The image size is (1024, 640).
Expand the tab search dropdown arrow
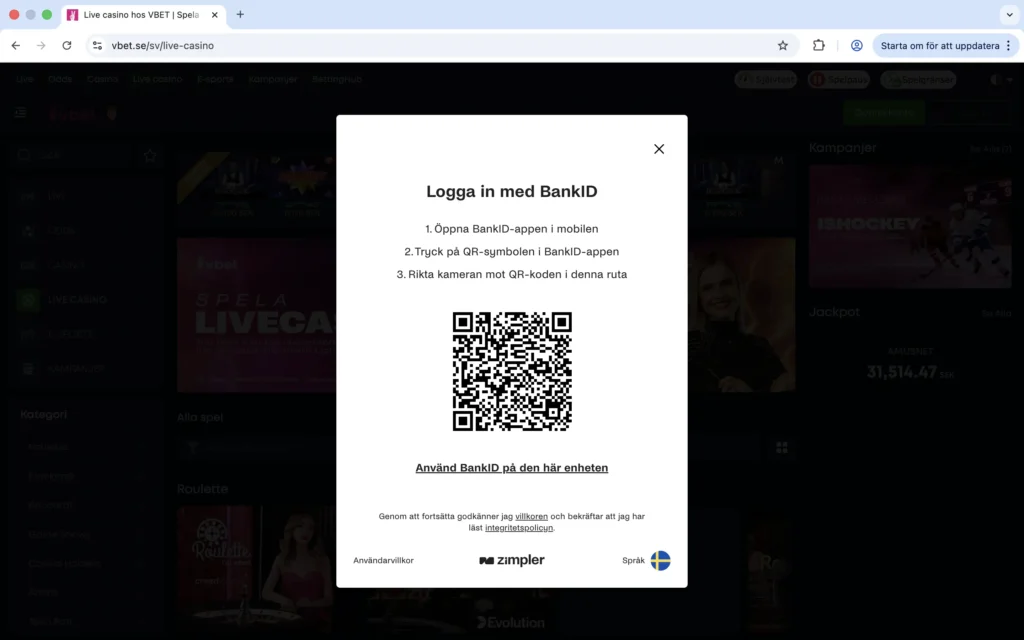click(1008, 15)
